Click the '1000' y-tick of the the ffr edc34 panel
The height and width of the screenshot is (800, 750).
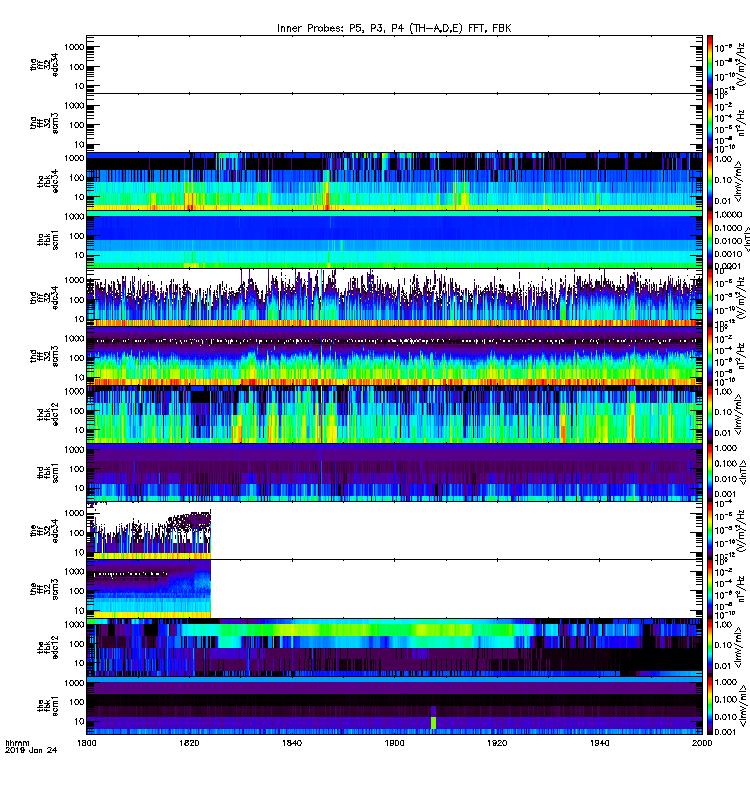click(x=74, y=513)
